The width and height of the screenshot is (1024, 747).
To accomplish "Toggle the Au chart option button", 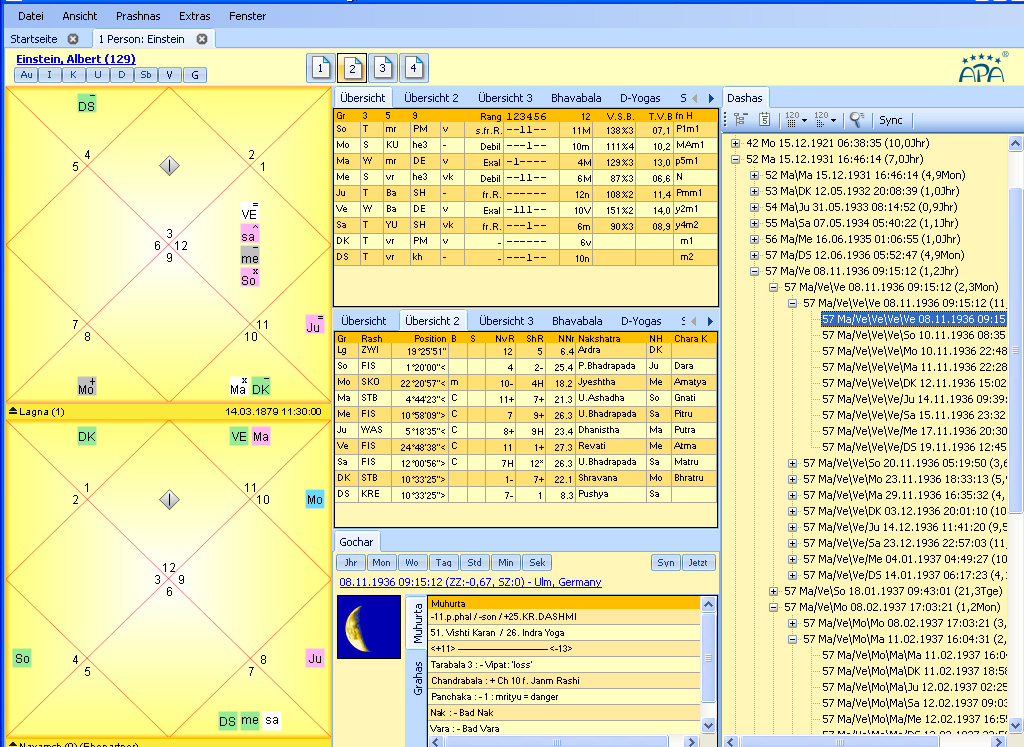I will [26, 75].
